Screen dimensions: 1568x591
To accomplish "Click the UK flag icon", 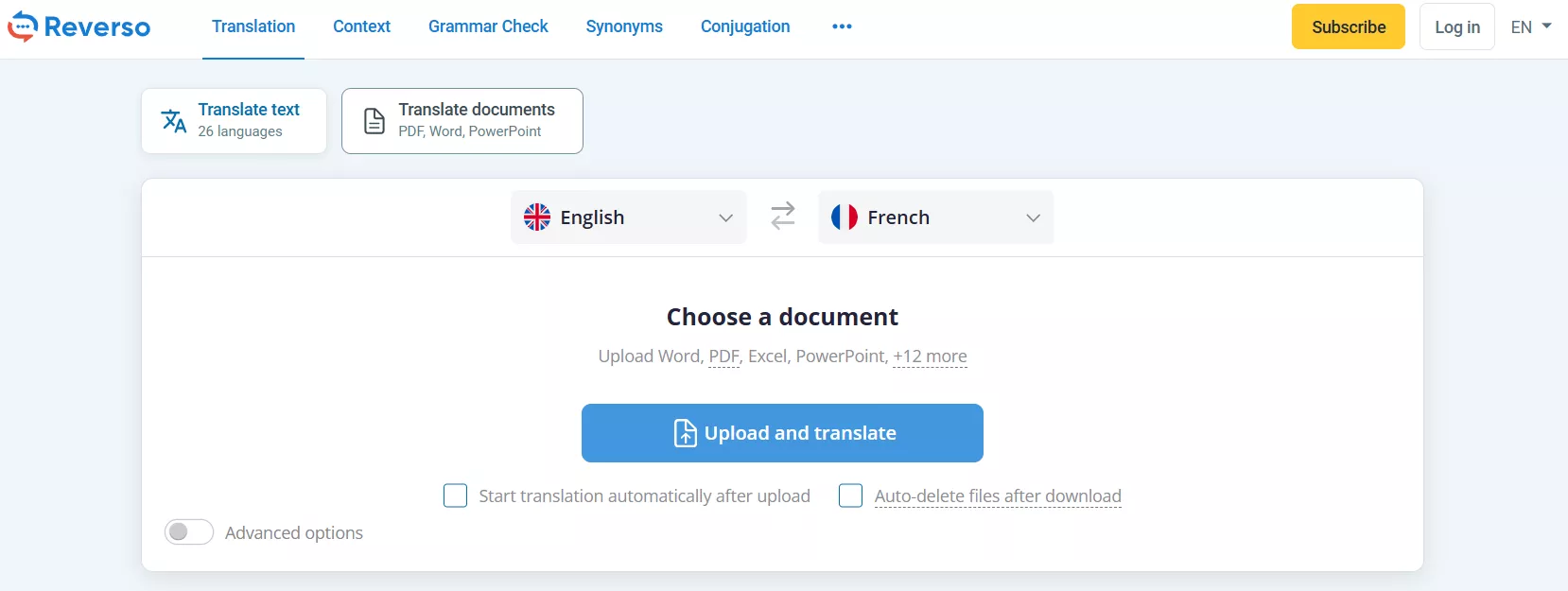I will point(537,217).
